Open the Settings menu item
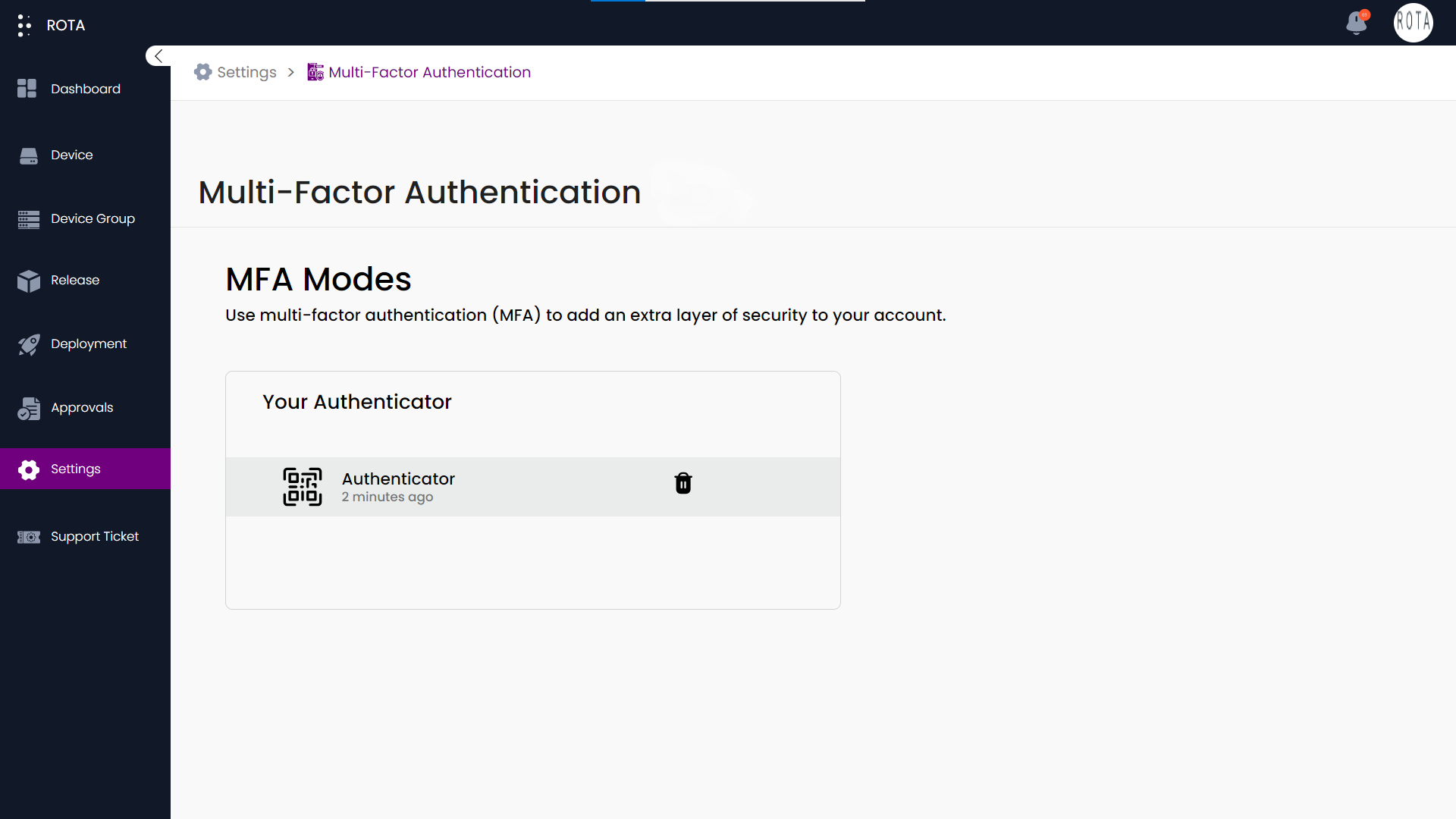 point(76,469)
